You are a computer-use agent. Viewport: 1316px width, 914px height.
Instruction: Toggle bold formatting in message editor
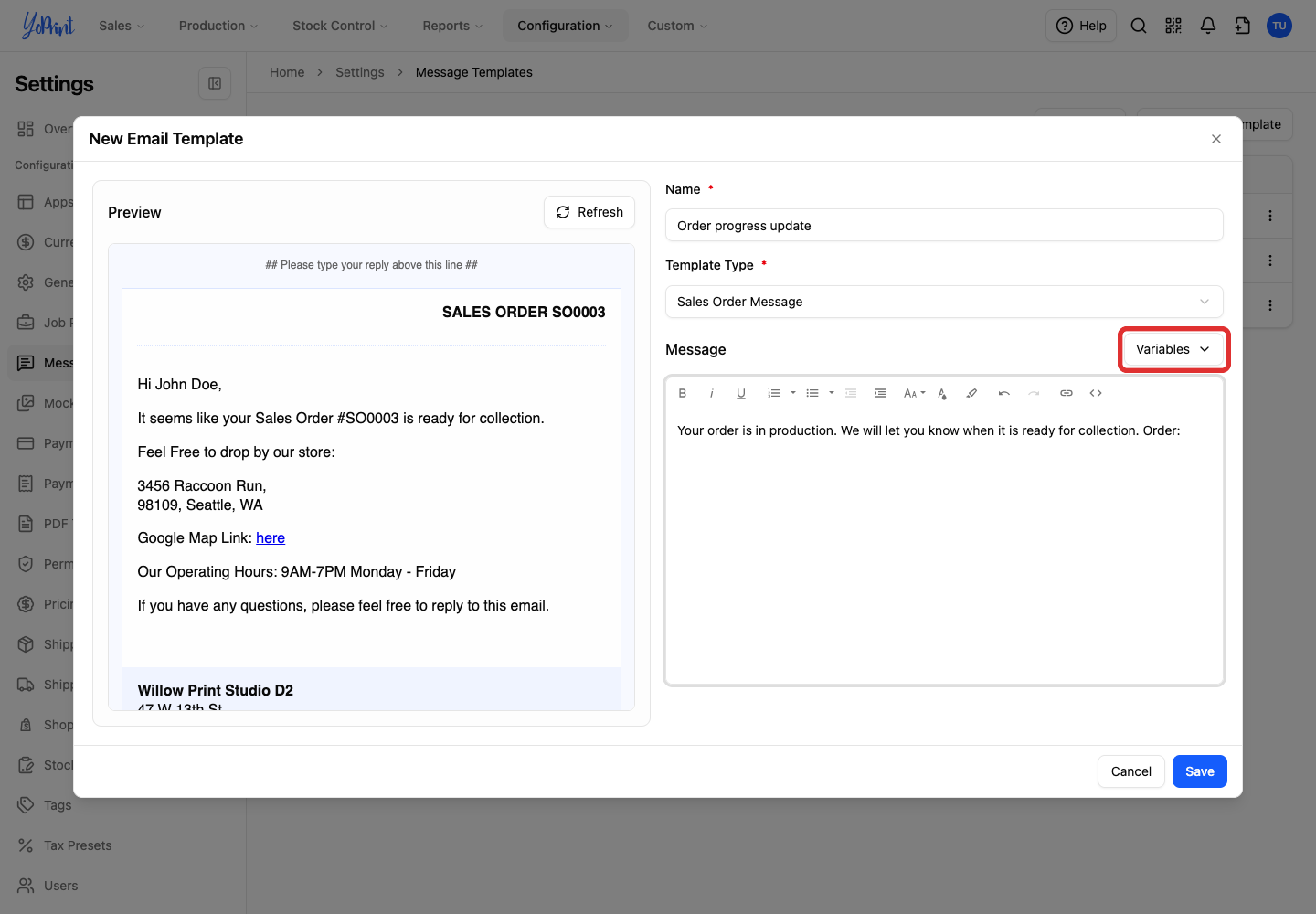point(683,393)
